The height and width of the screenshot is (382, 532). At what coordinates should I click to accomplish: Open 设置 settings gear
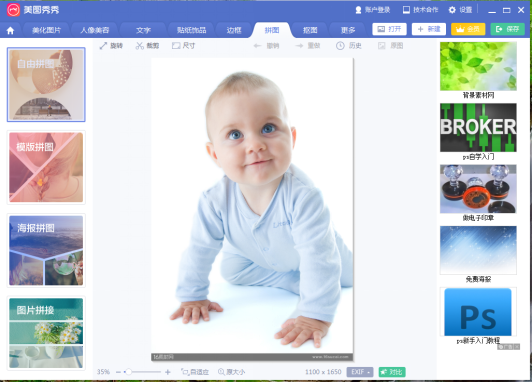[x=460, y=10]
